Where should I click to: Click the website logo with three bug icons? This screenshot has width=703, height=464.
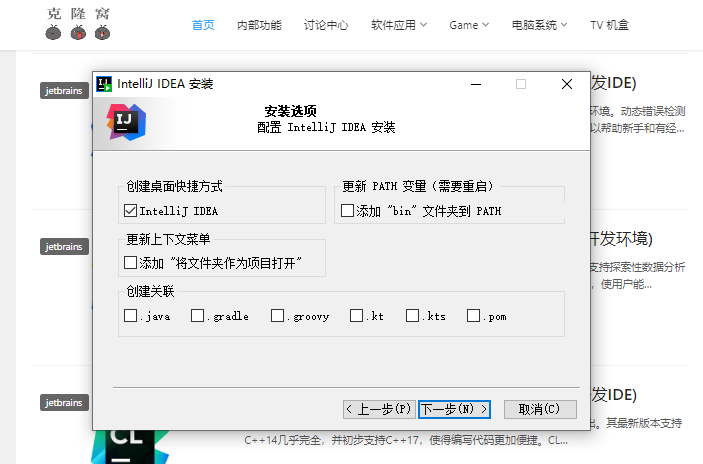(x=78, y=24)
